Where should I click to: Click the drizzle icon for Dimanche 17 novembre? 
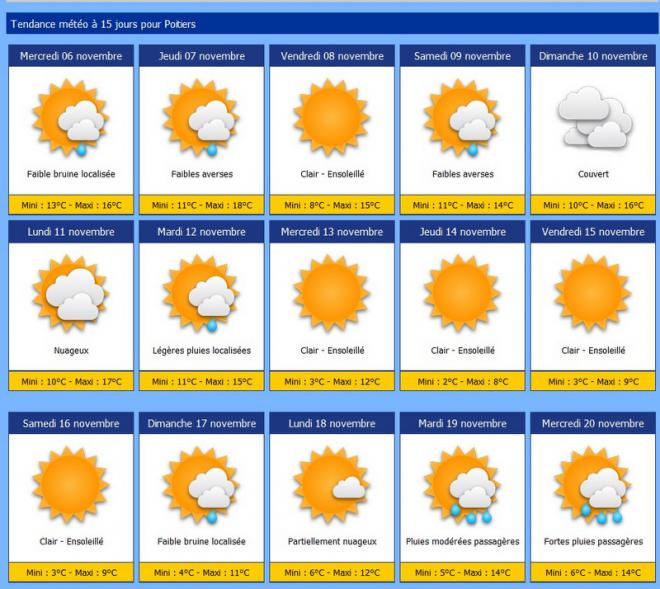click(201, 485)
